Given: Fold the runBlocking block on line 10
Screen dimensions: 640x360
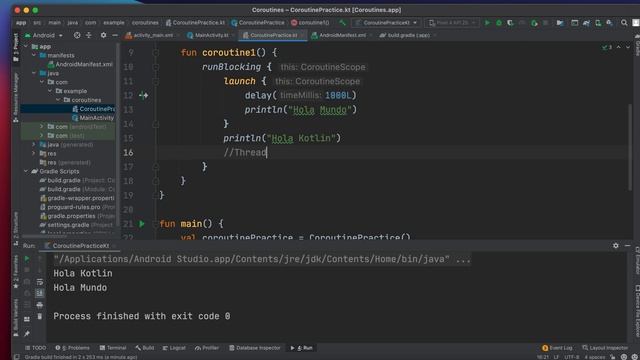Looking at the screenshot, I should tap(156, 67).
